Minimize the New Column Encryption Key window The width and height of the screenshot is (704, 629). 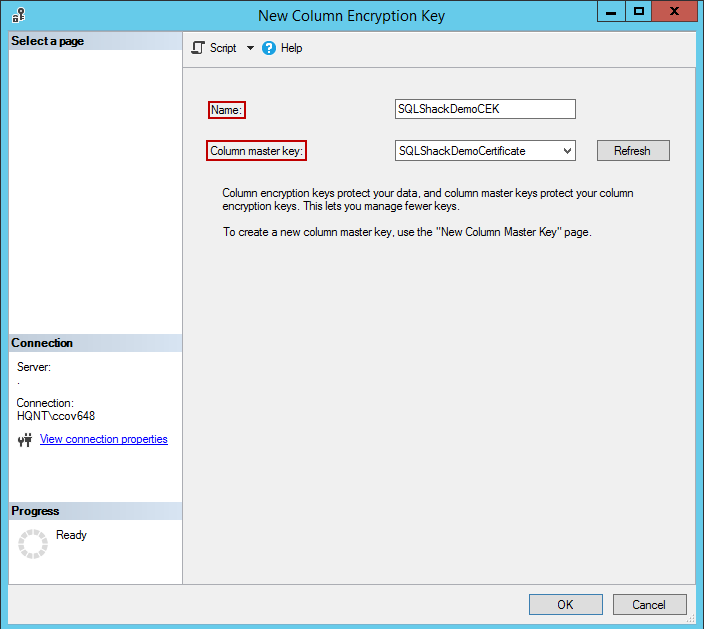[x=611, y=12]
